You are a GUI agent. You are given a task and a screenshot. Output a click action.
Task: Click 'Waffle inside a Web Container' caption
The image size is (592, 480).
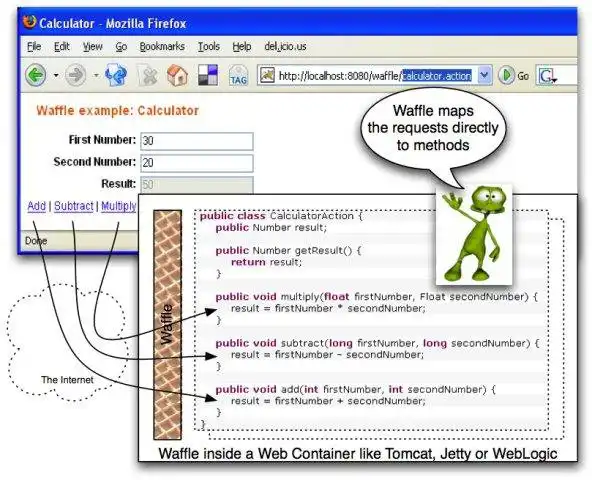coord(358,453)
